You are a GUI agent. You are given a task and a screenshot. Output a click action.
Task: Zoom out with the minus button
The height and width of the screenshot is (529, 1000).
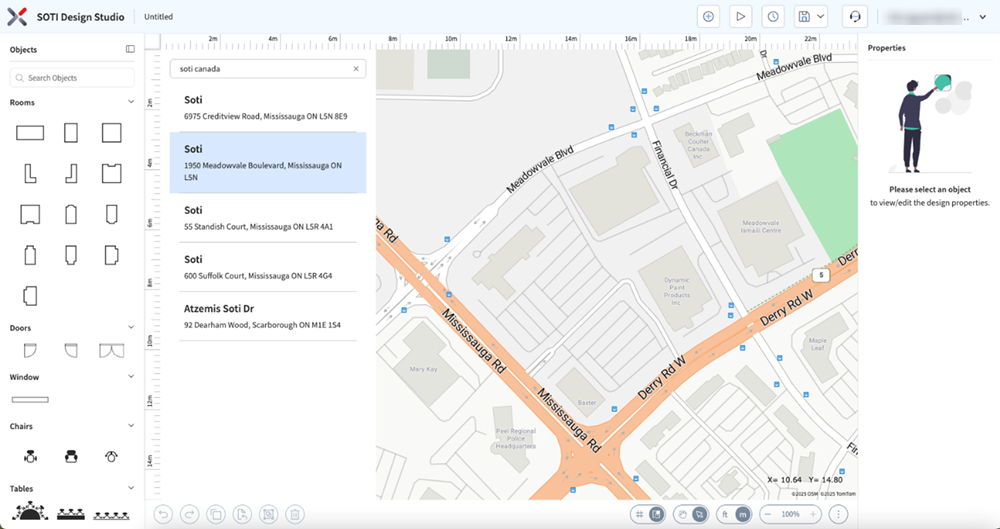click(x=768, y=514)
